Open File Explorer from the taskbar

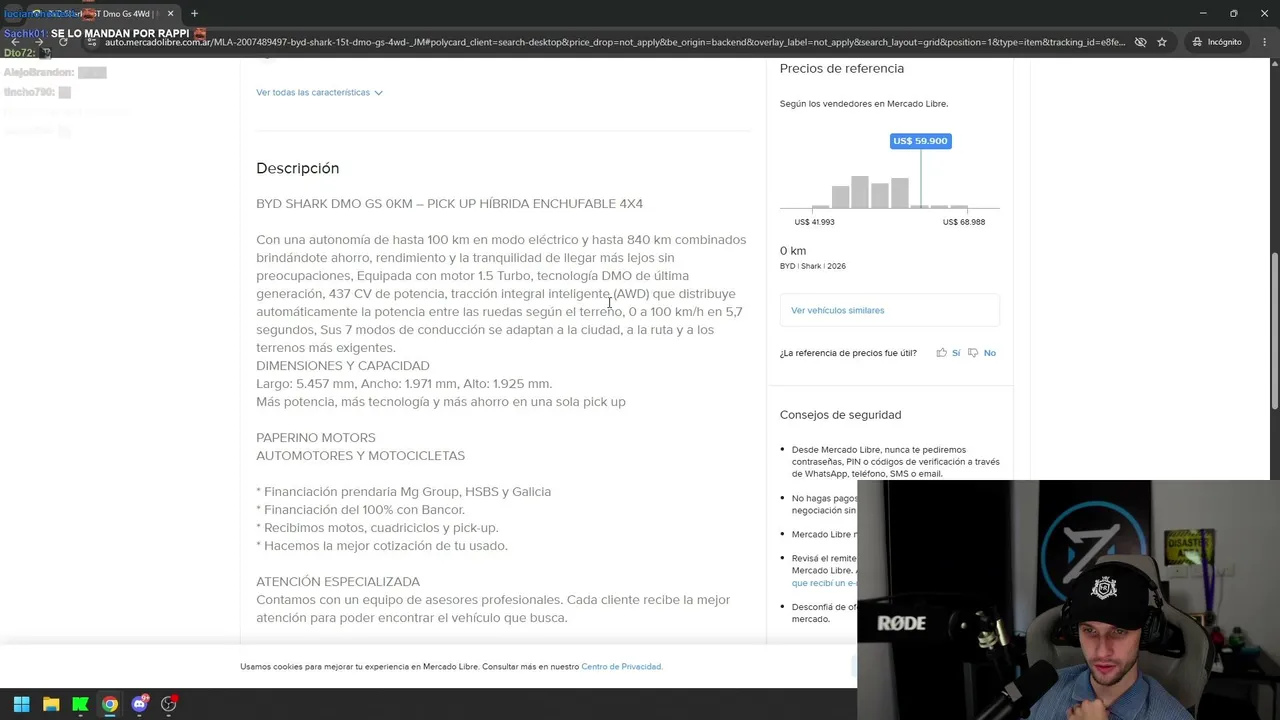click(51, 704)
